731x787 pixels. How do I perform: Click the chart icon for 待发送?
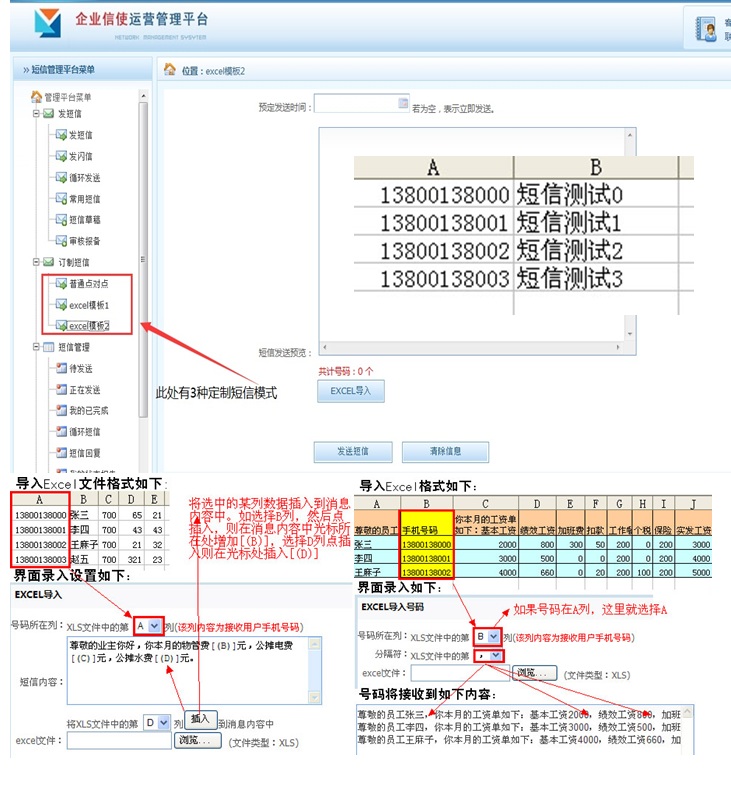pyautogui.click(x=61, y=368)
